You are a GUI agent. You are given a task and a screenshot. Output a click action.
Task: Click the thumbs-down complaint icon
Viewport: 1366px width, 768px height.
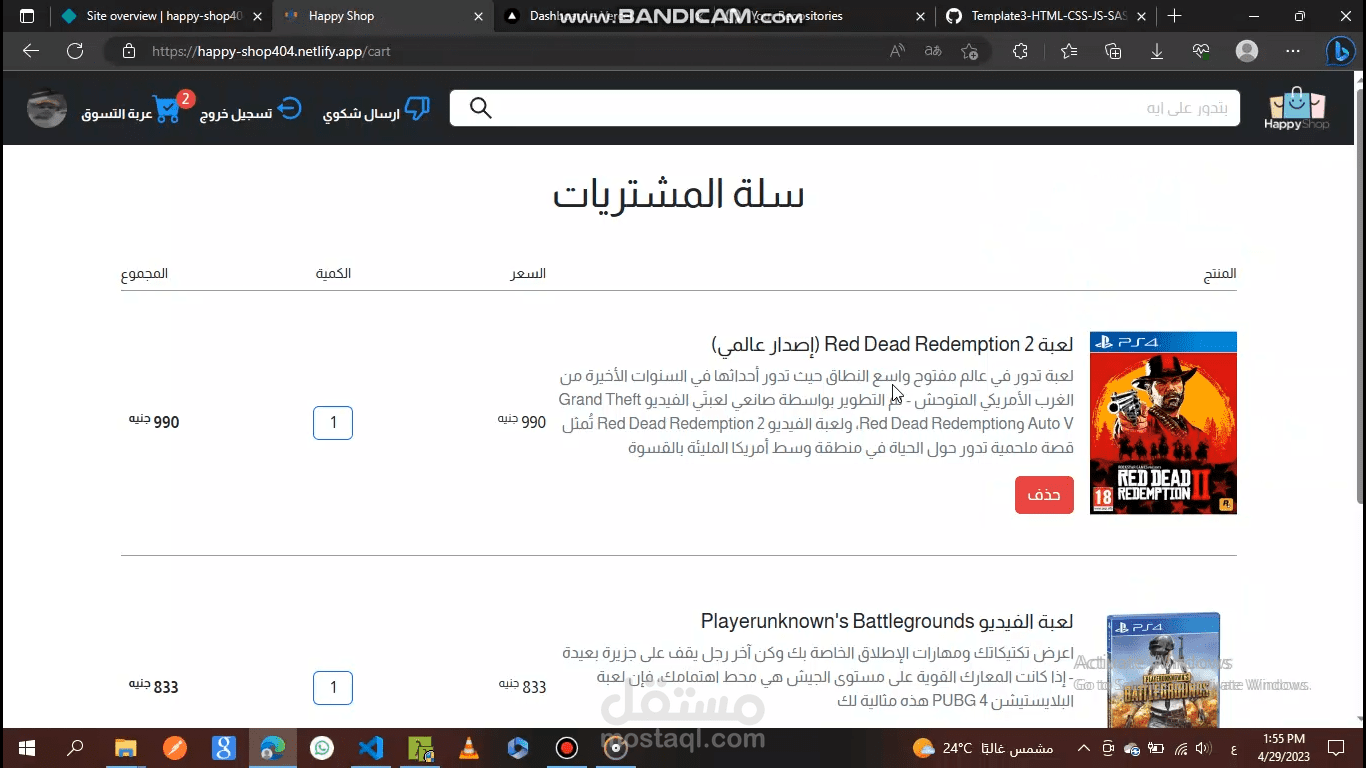click(417, 108)
